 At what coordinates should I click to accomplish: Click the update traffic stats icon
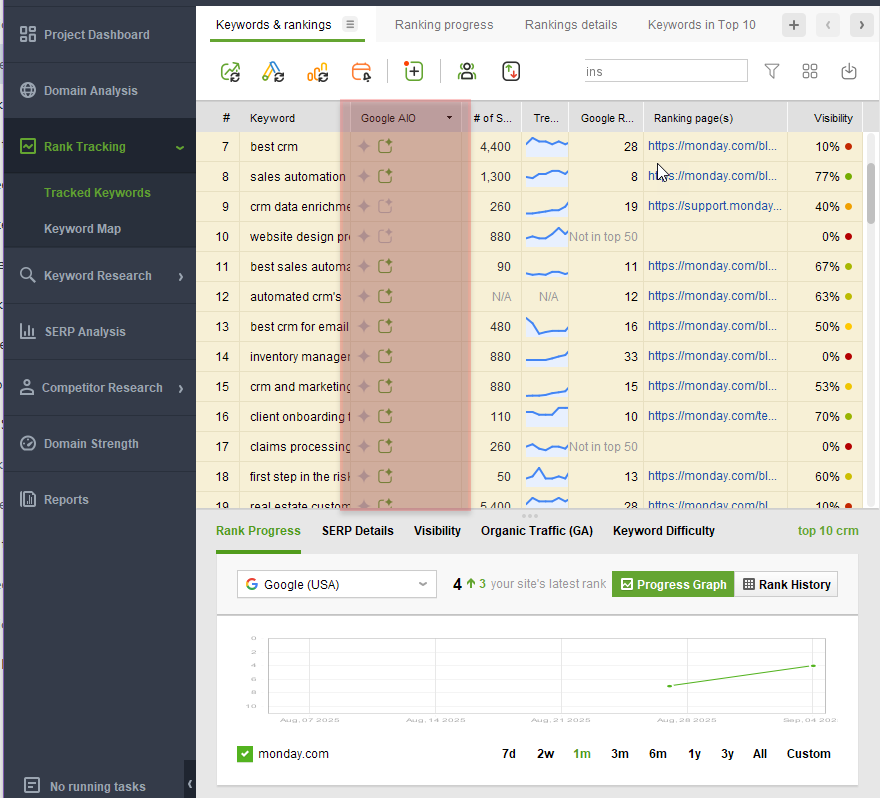point(318,72)
